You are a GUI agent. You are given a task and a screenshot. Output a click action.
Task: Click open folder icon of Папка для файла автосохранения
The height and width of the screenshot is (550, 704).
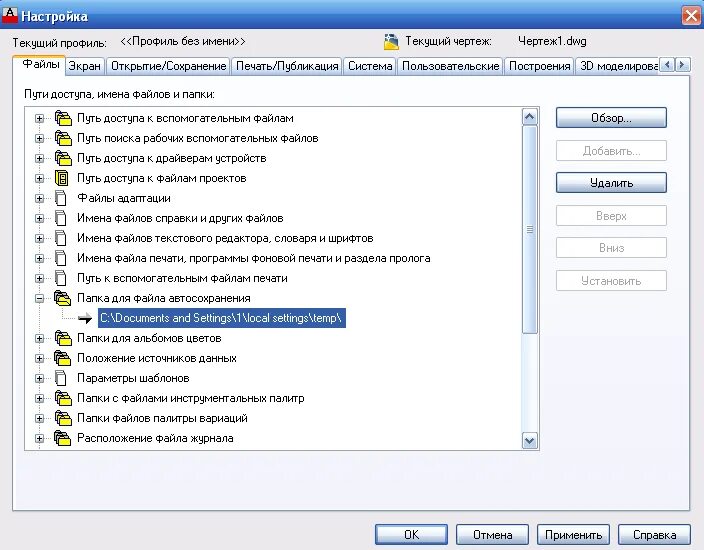coord(63,298)
